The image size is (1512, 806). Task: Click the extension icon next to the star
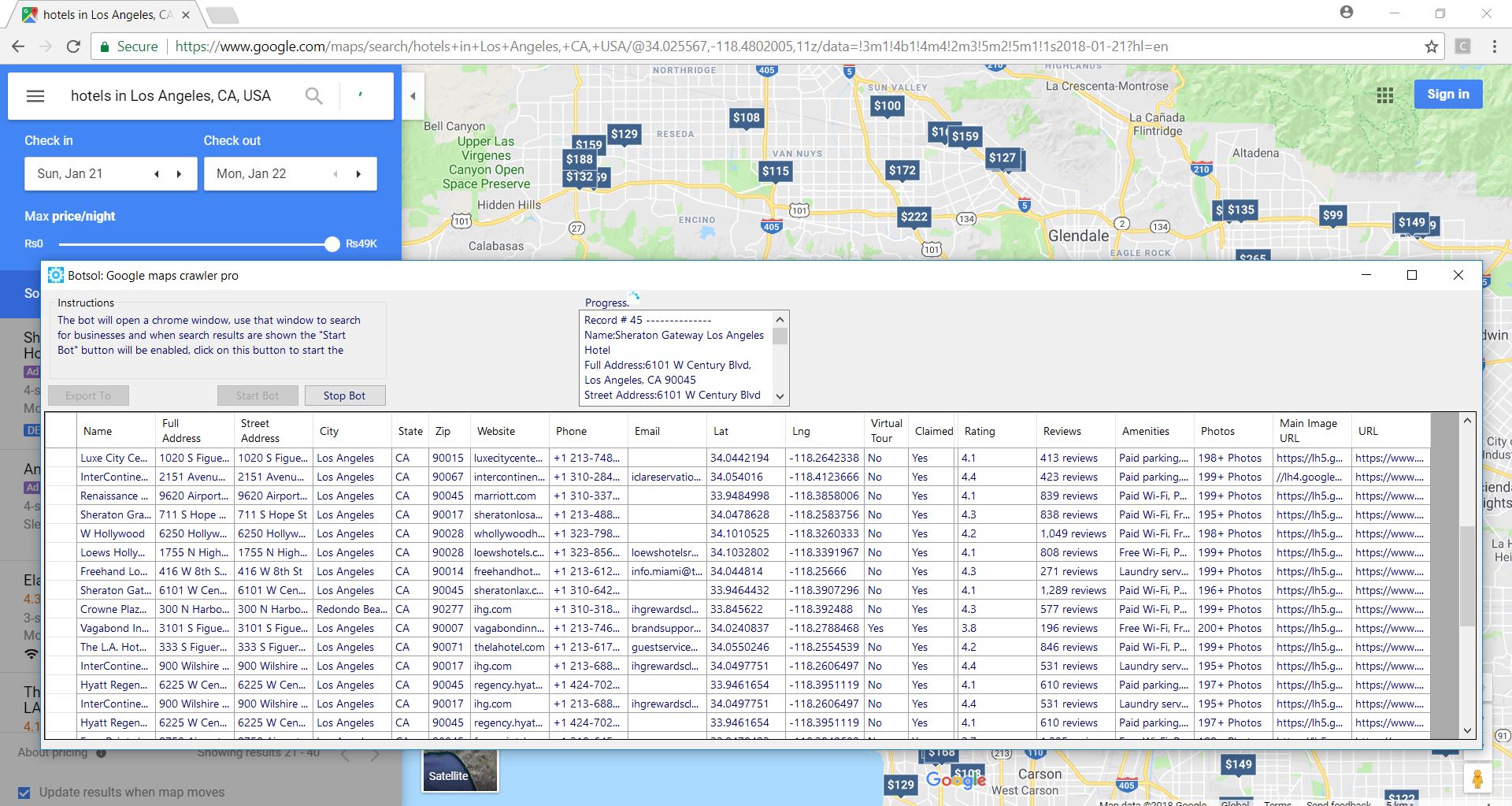click(1463, 46)
